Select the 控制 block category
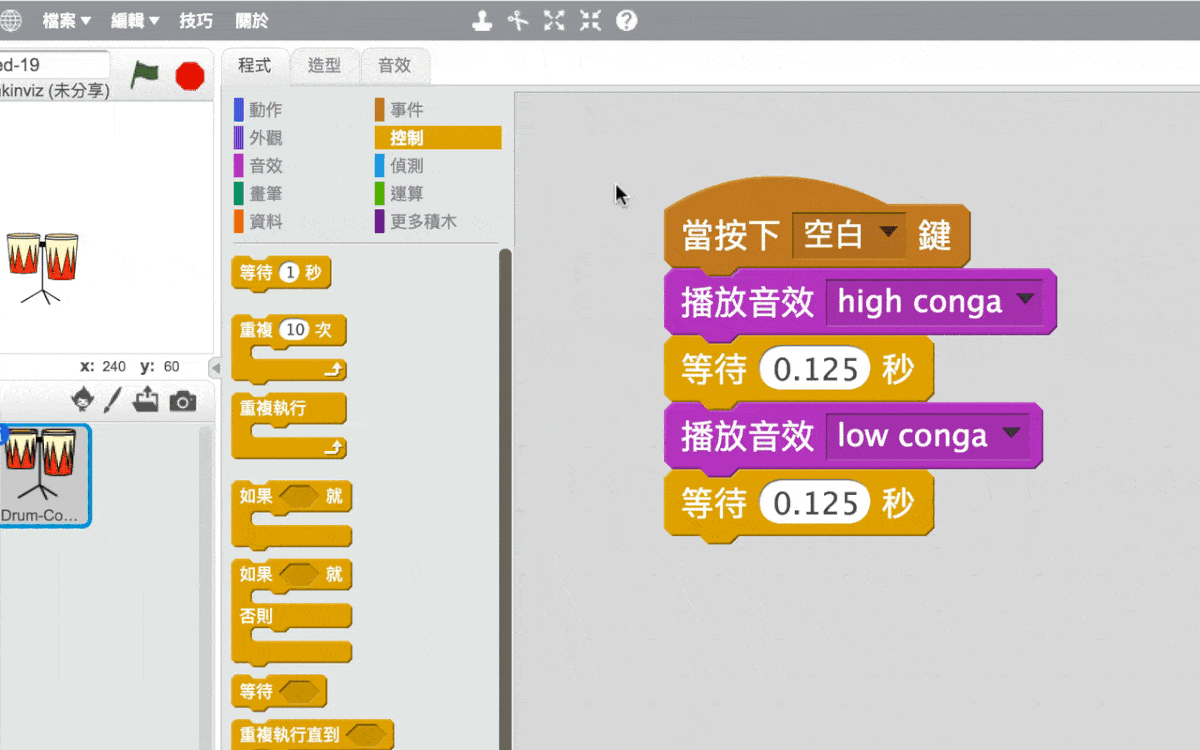Image resolution: width=1200 pixels, height=750 pixels. click(x=438, y=138)
